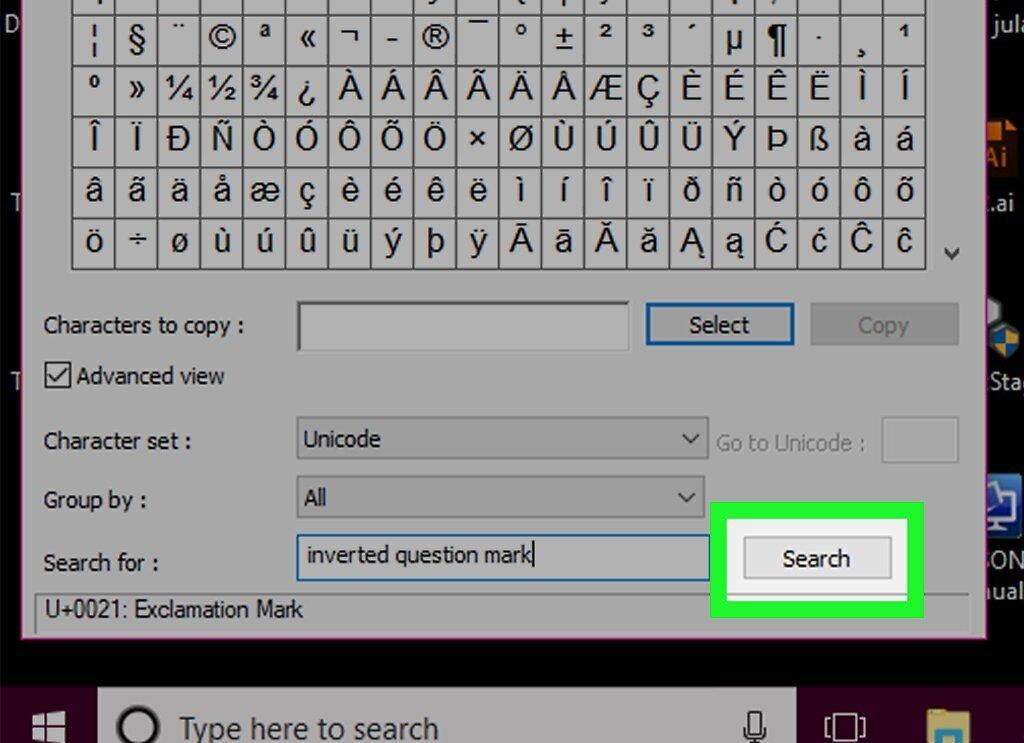Click the Search for text field

coord(503,557)
